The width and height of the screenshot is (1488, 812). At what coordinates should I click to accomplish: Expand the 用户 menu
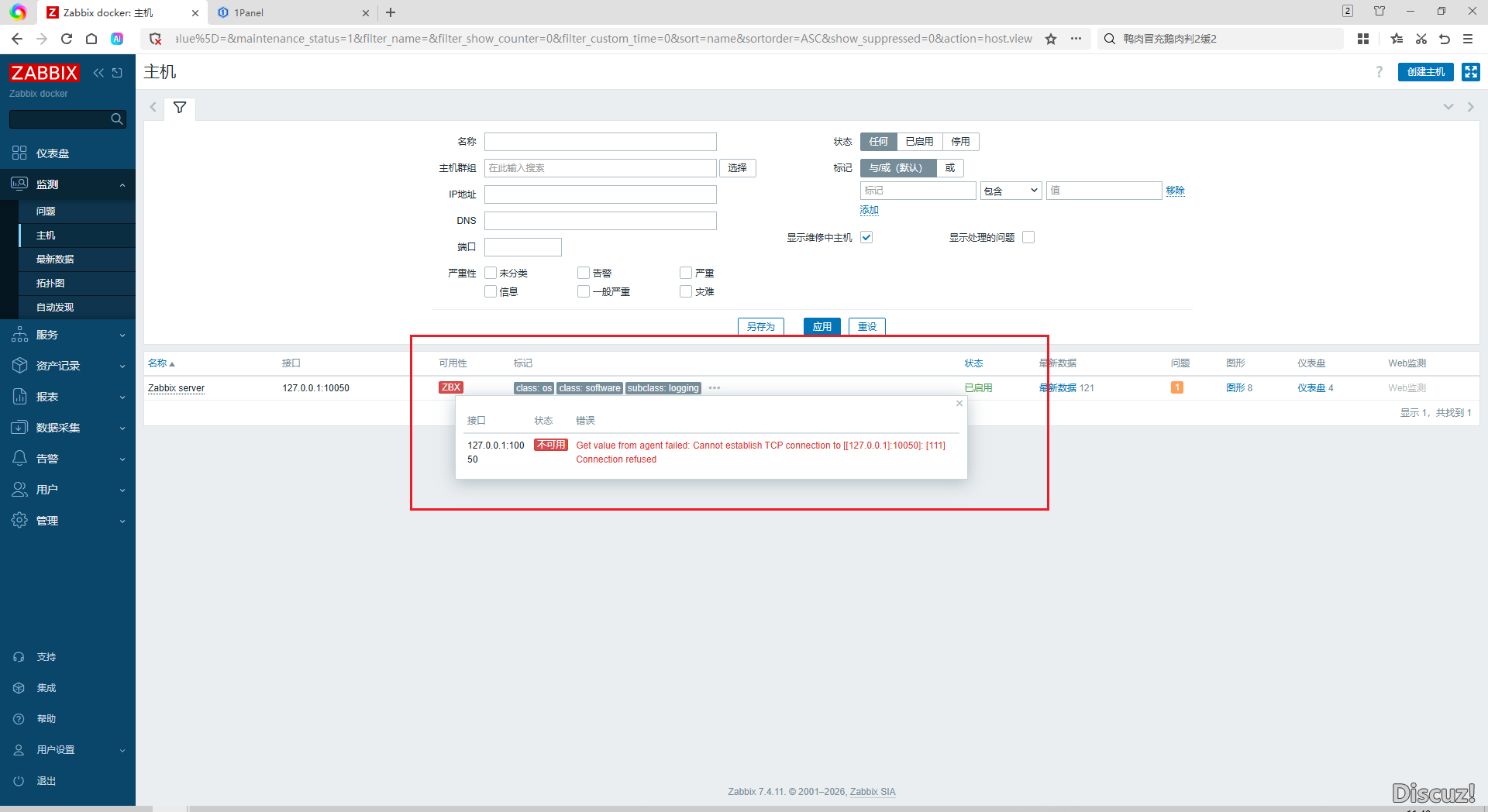click(x=67, y=490)
